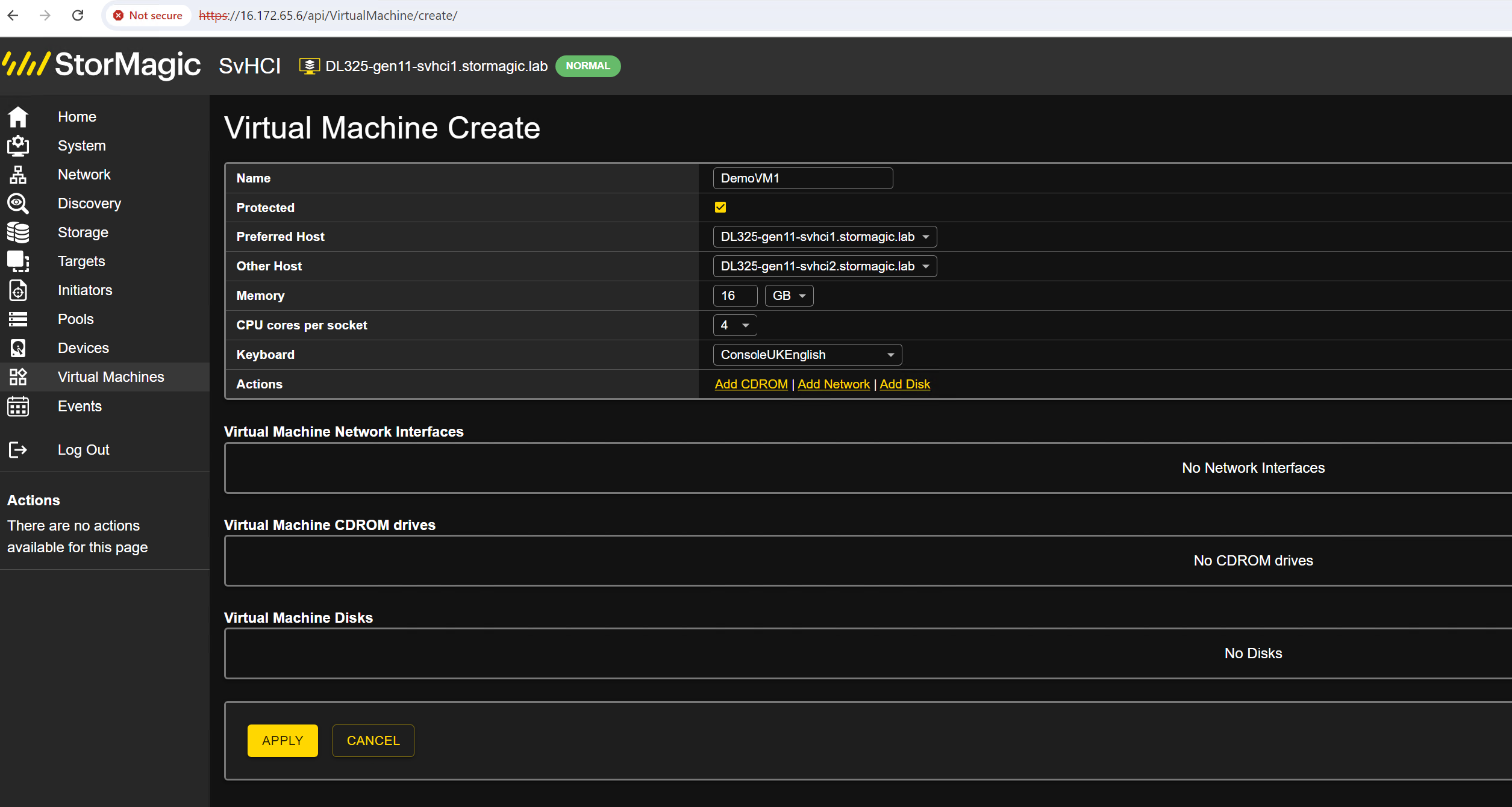Click the DL325-gen11-svhci1 hostname in header
The width and height of the screenshot is (1512, 807).
437,66
